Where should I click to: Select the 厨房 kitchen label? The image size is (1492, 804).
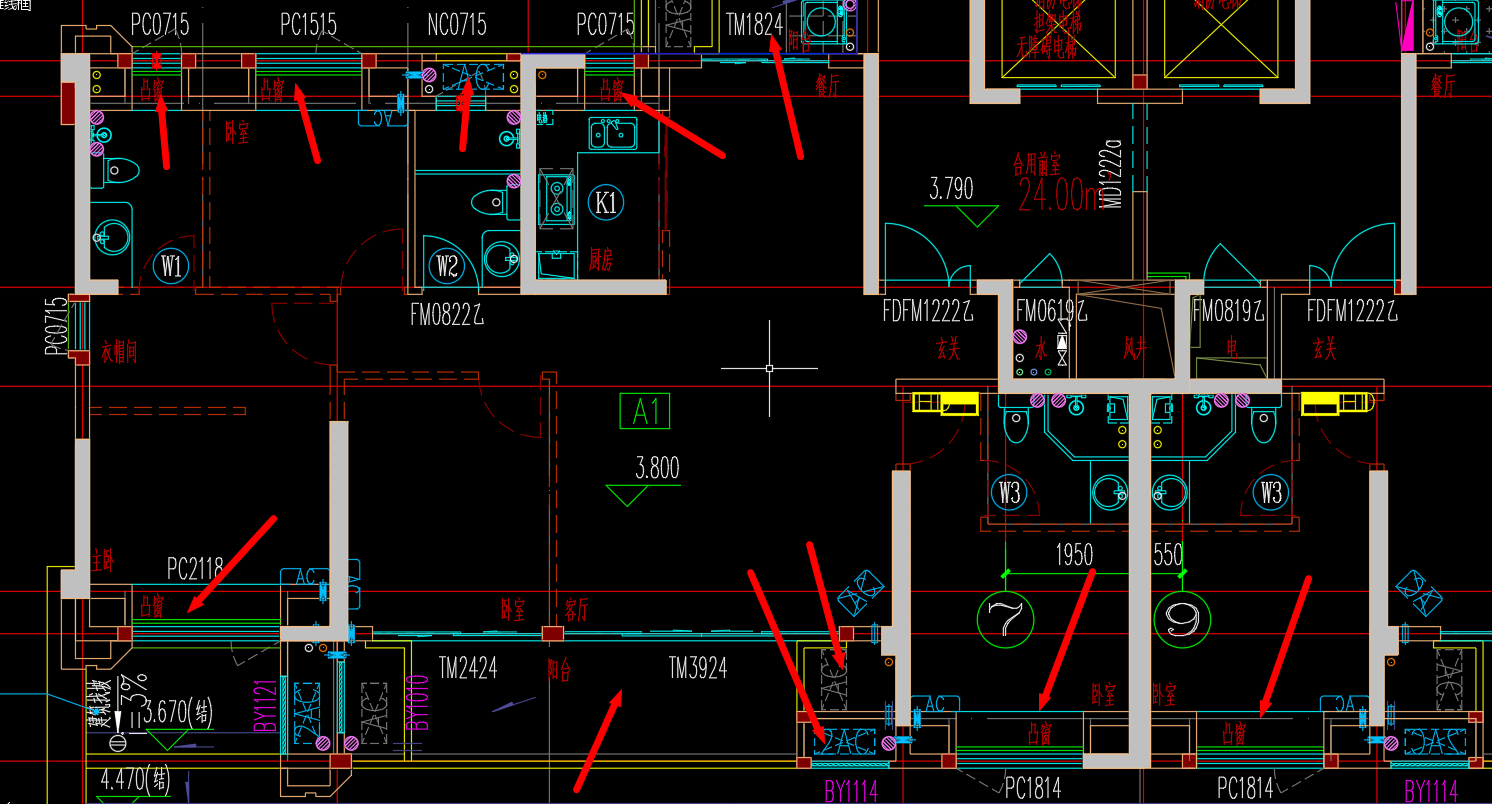click(601, 260)
